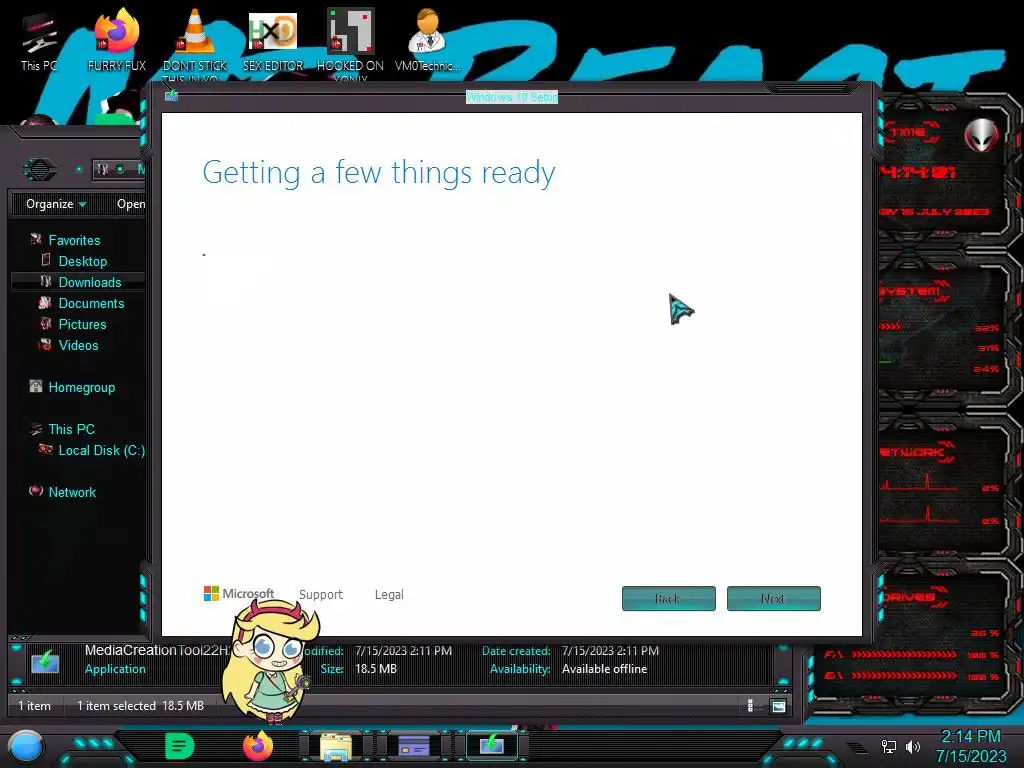Open the green chat app on taskbar
Viewport: 1024px width, 768px height.
pyautogui.click(x=180, y=746)
